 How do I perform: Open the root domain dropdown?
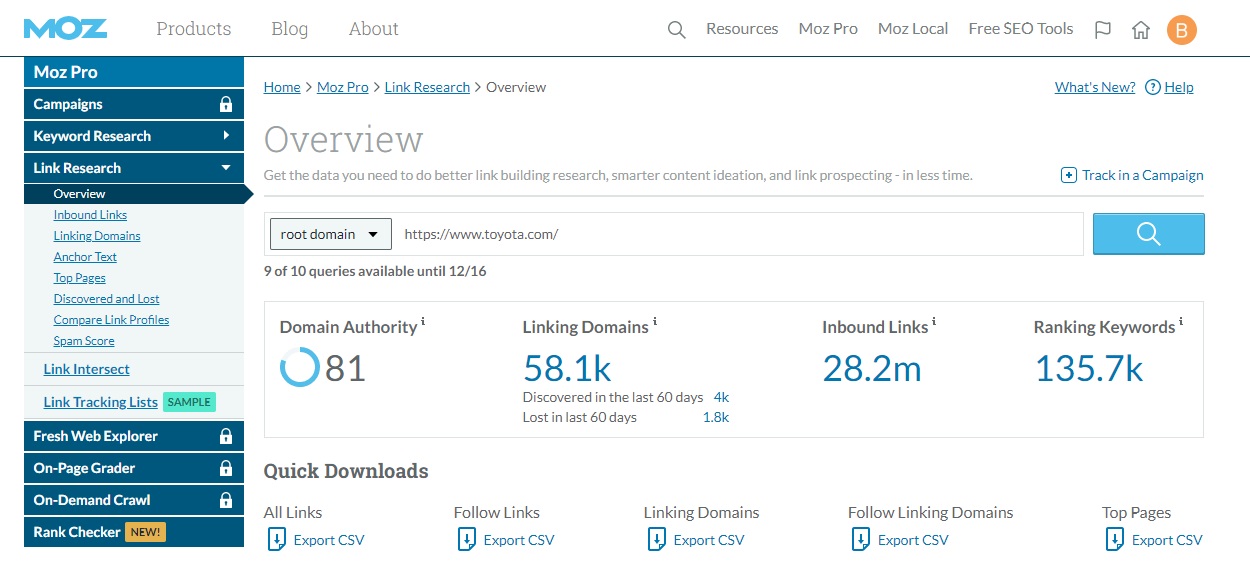pos(330,234)
